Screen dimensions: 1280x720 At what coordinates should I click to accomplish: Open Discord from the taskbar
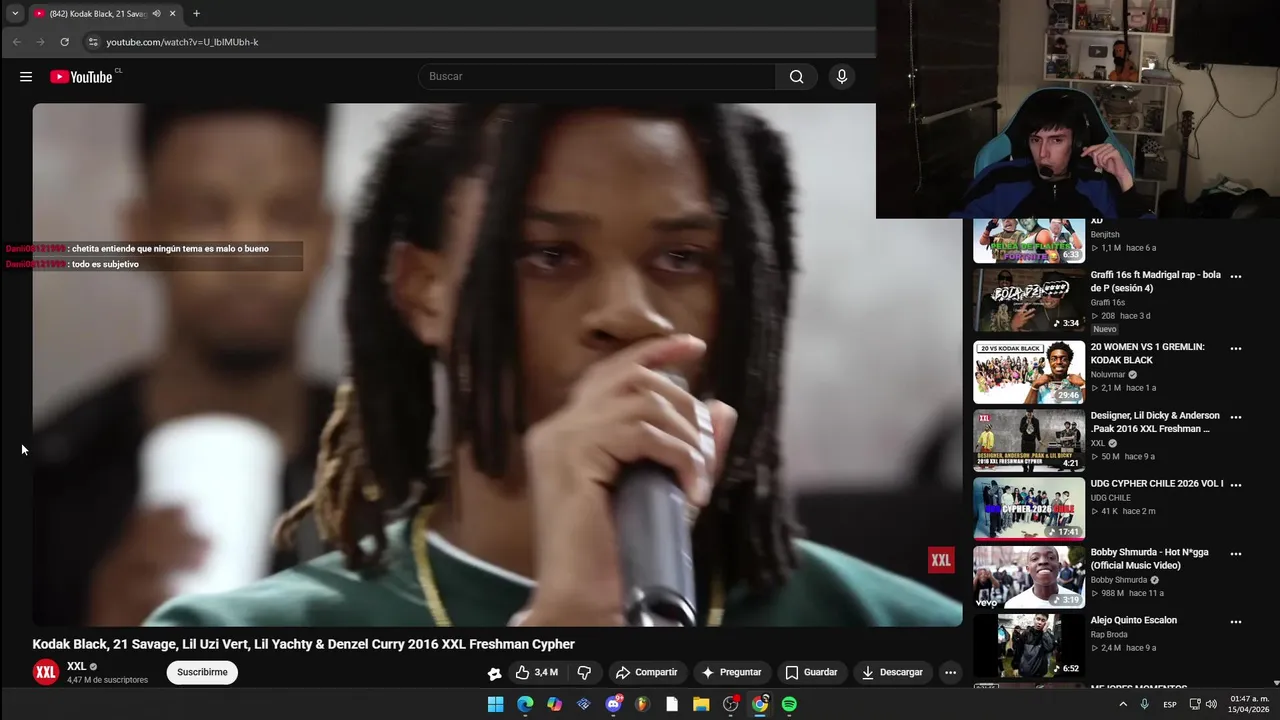click(613, 704)
